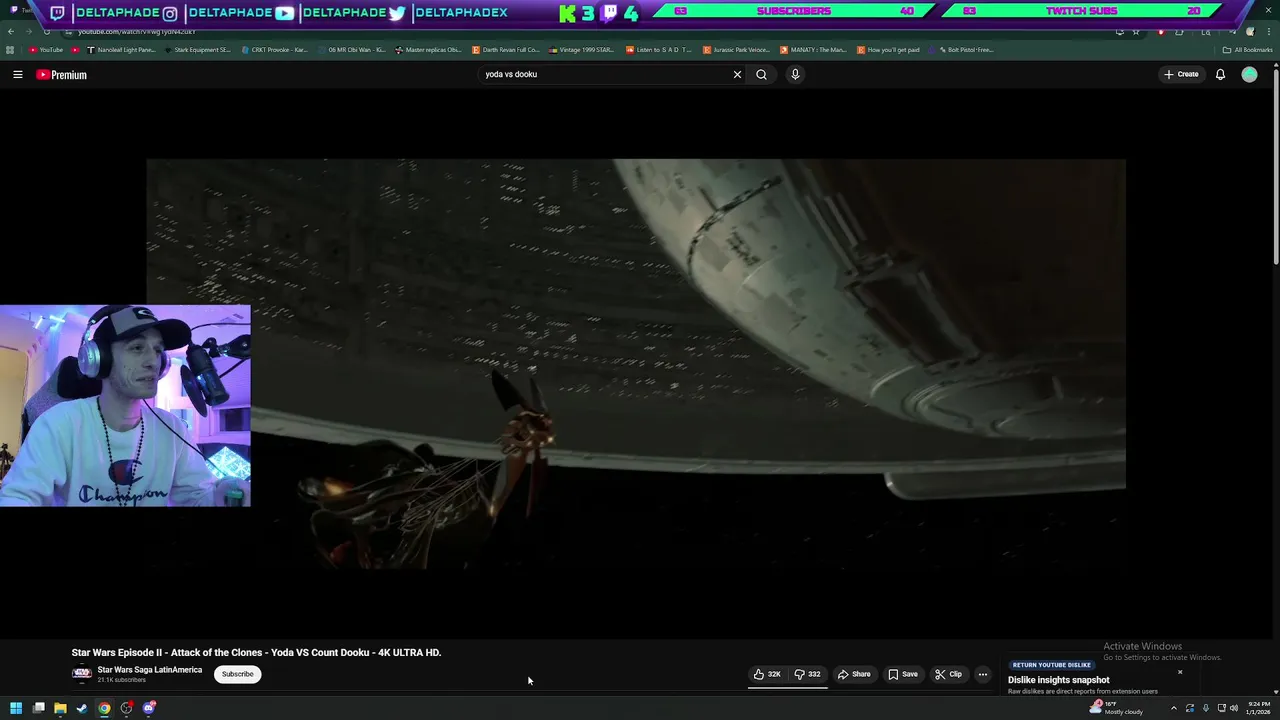Open the Master replicas Obi bookmark

click(428, 50)
